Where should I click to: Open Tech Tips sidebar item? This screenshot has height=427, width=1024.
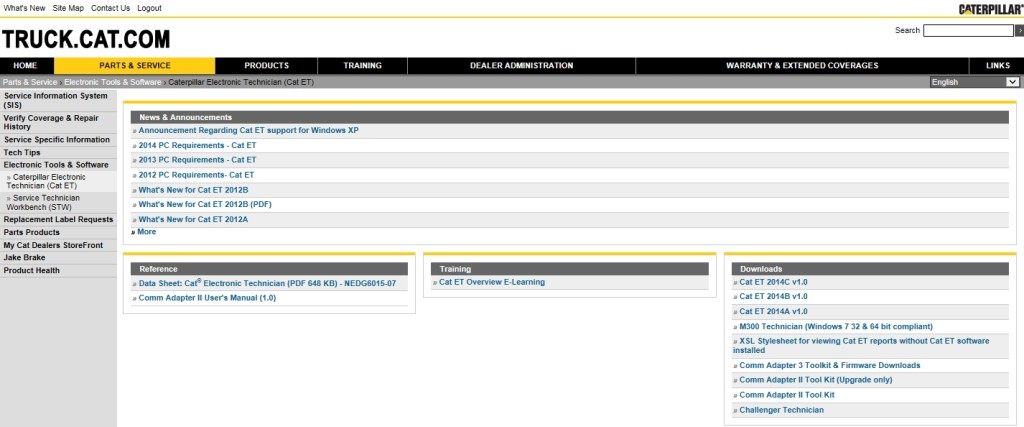click(58, 153)
